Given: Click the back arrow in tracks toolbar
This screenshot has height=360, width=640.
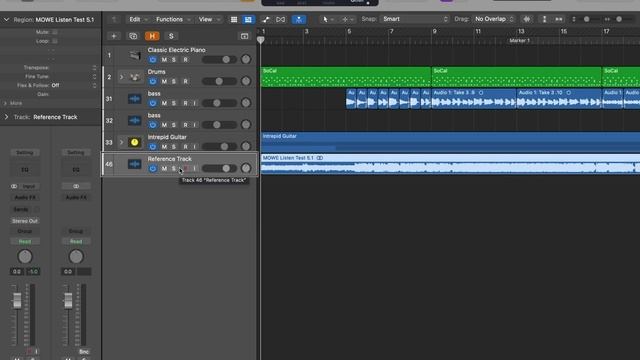Looking at the screenshot, I should tap(115, 20).
